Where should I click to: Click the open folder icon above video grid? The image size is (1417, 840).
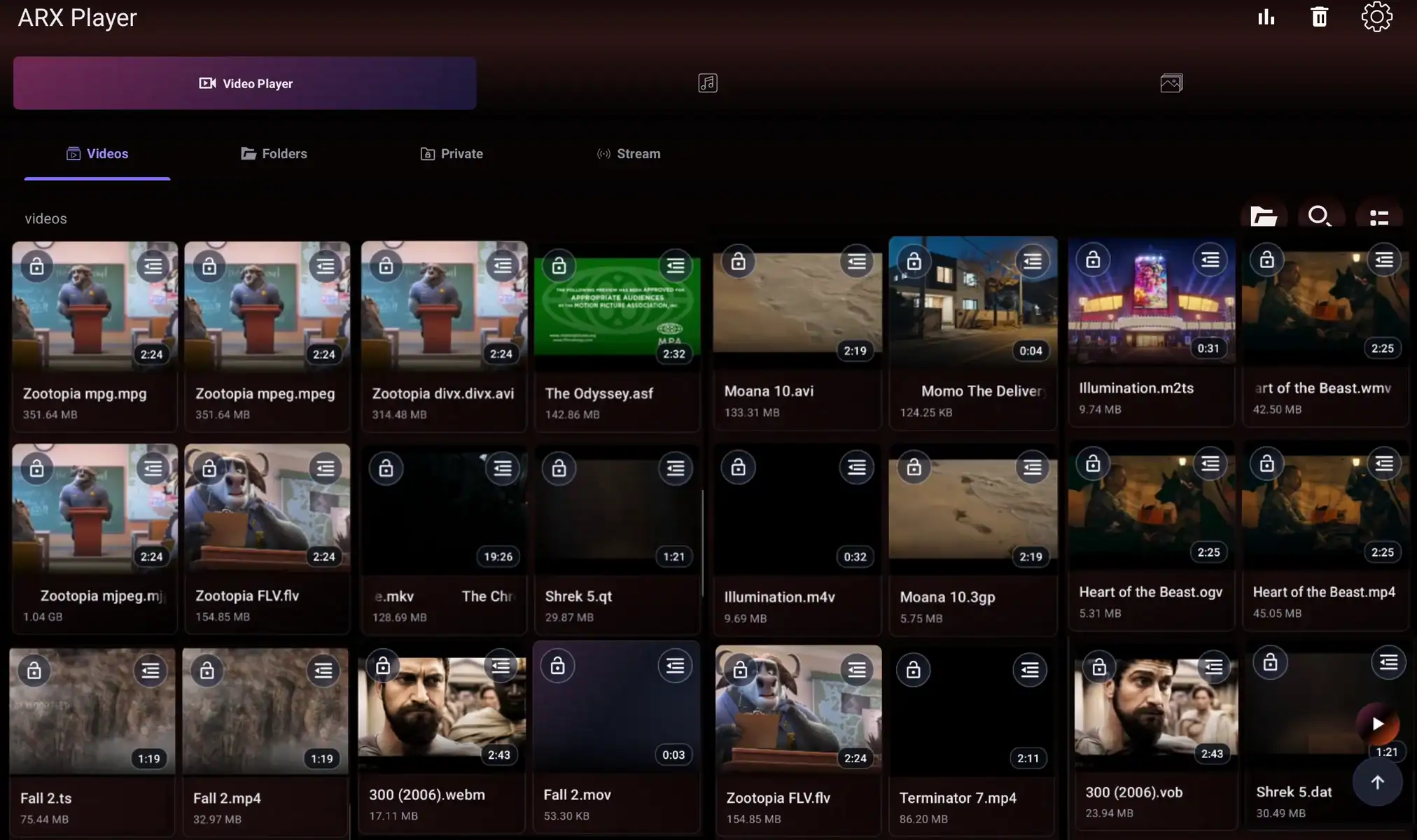pyautogui.click(x=1264, y=217)
